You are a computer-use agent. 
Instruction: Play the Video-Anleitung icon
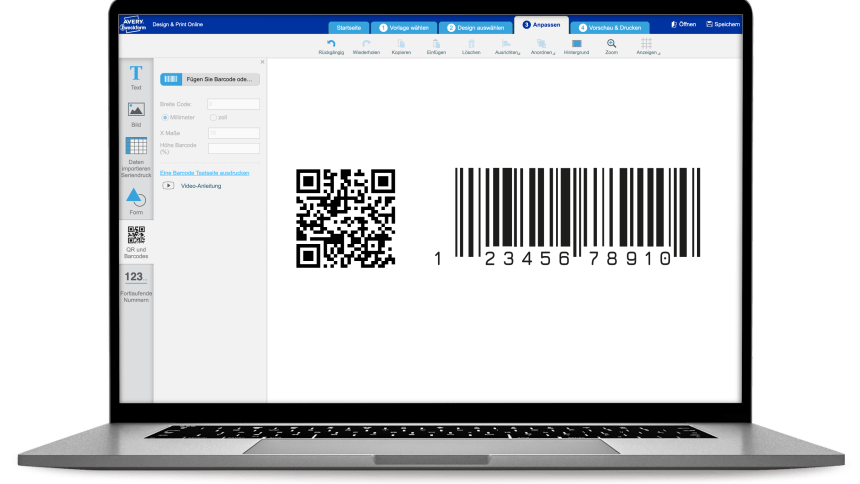(x=168, y=185)
